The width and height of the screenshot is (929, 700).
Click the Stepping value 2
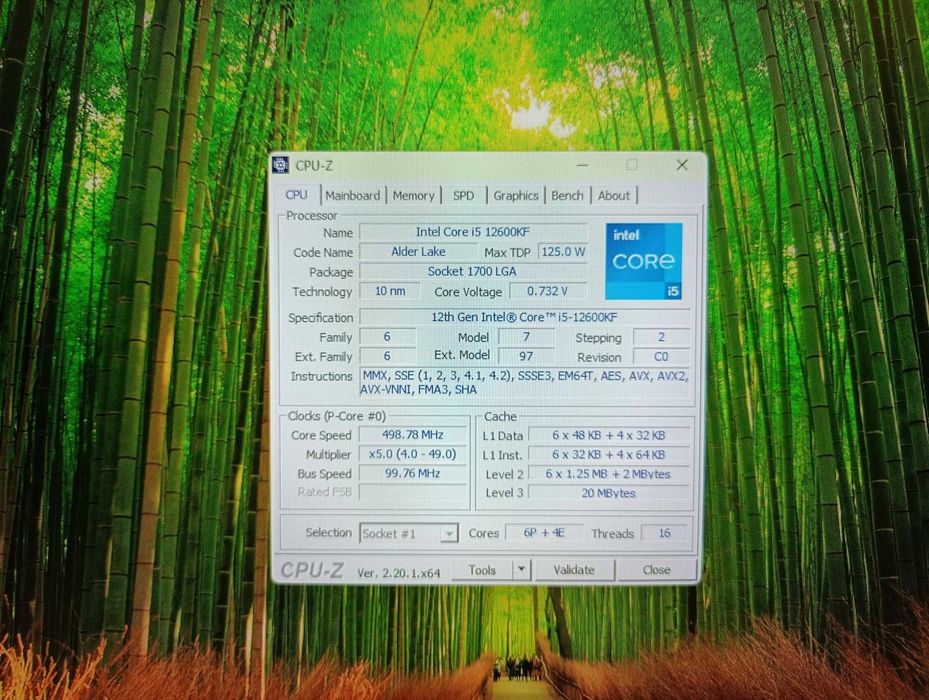[661, 337]
